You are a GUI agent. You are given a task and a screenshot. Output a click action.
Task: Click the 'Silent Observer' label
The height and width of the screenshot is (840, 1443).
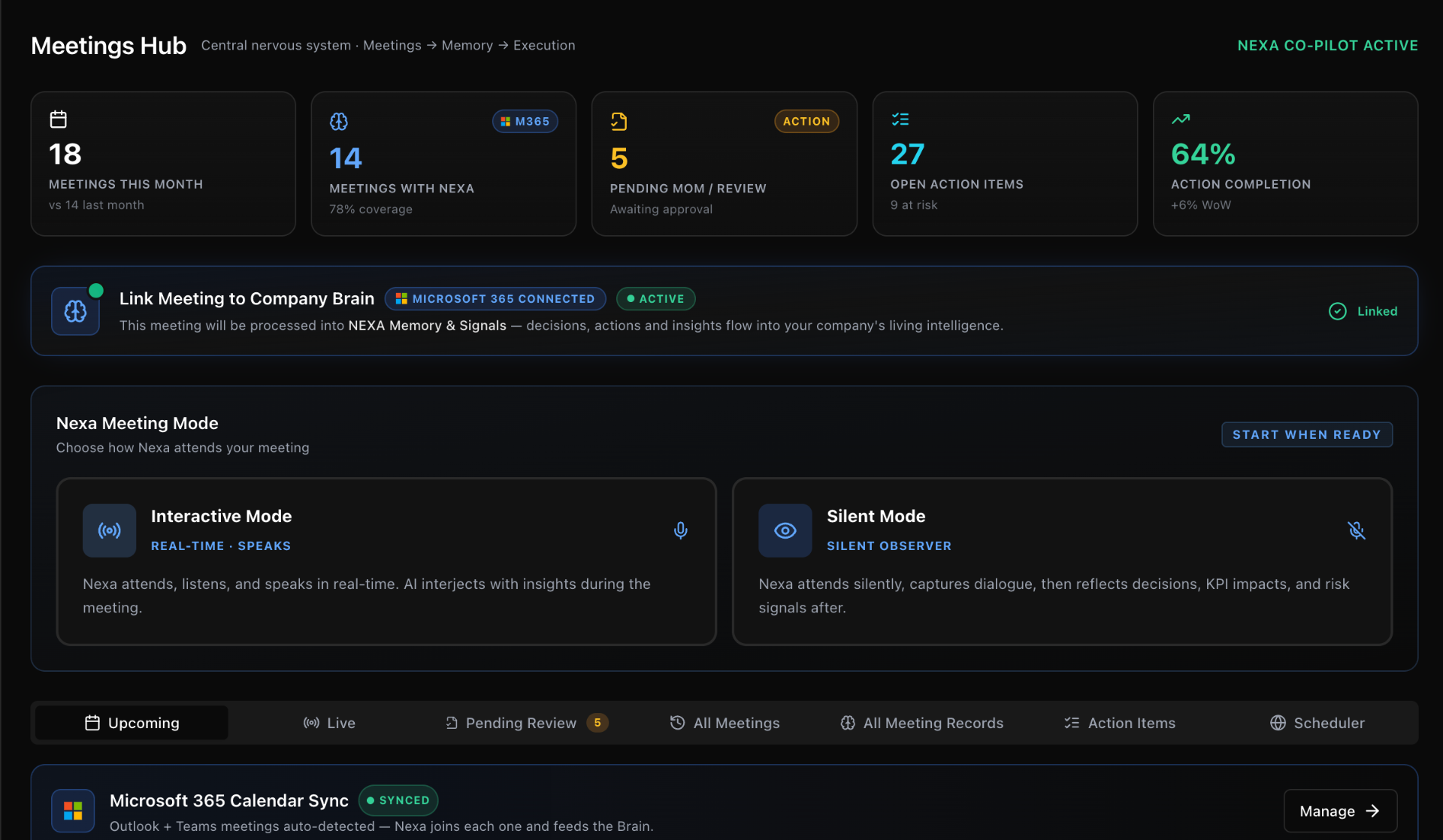[x=889, y=546]
